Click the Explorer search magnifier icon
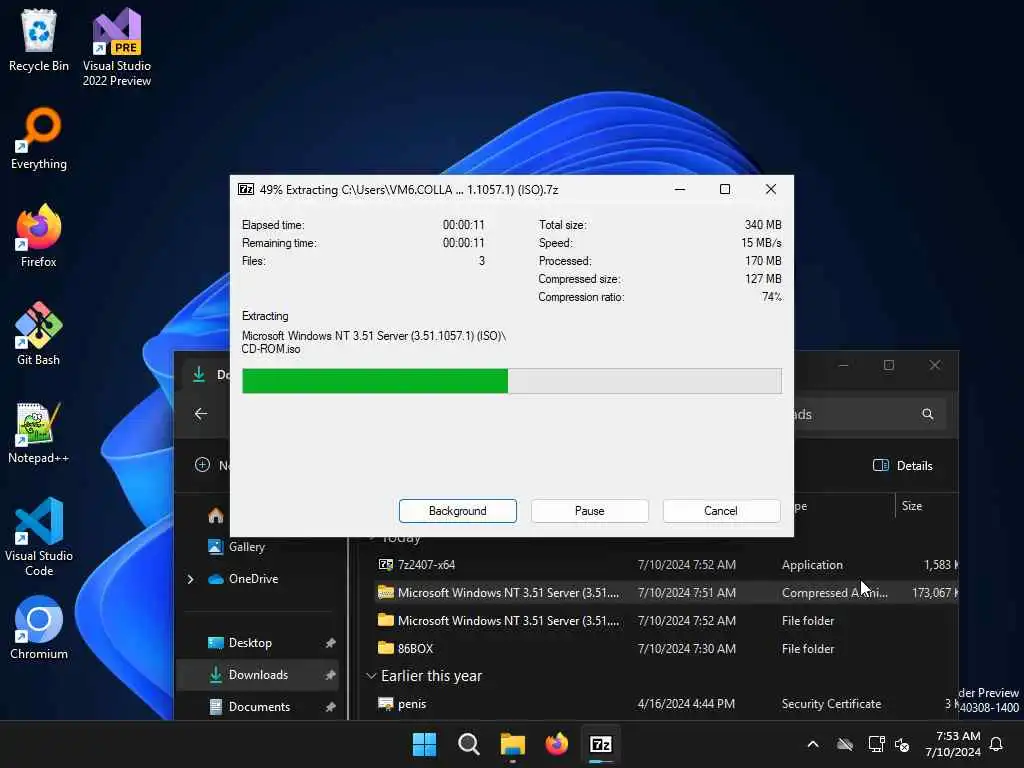Viewport: 1024px width, 768px height. tap(927, 414)
